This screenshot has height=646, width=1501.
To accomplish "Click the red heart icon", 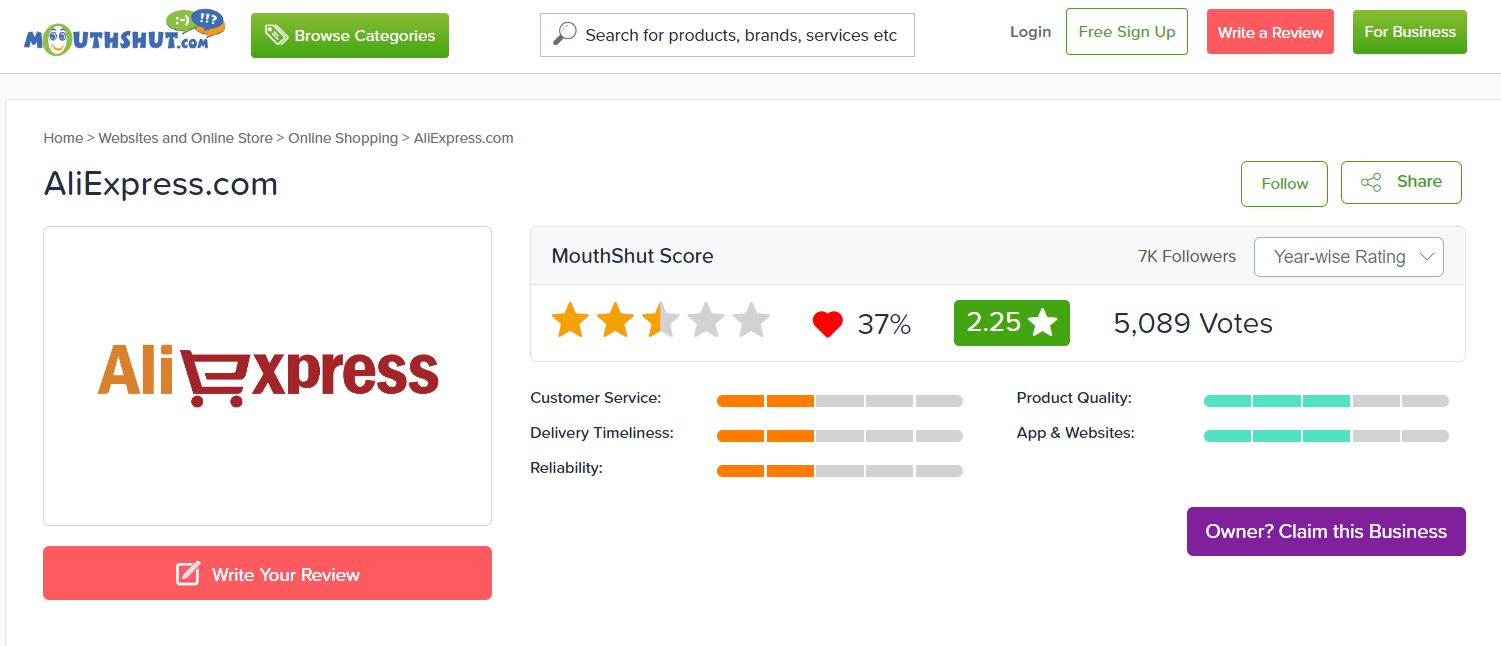I will (827, 324).
